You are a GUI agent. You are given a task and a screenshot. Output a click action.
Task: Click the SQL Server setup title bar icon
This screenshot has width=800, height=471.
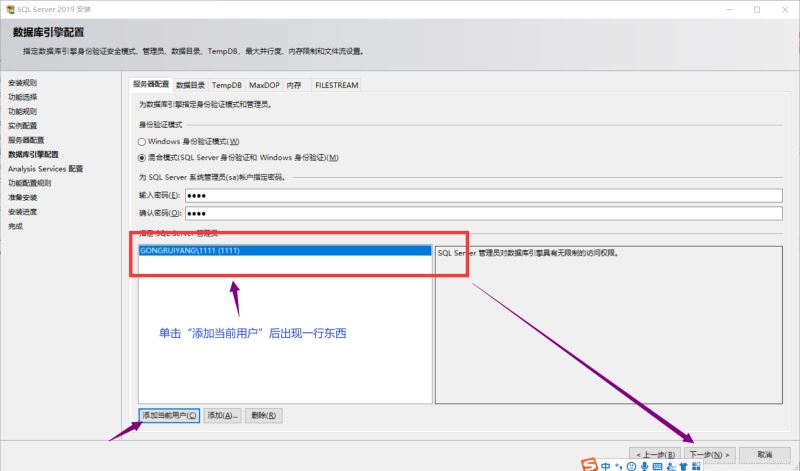click(x=10, y=9)
